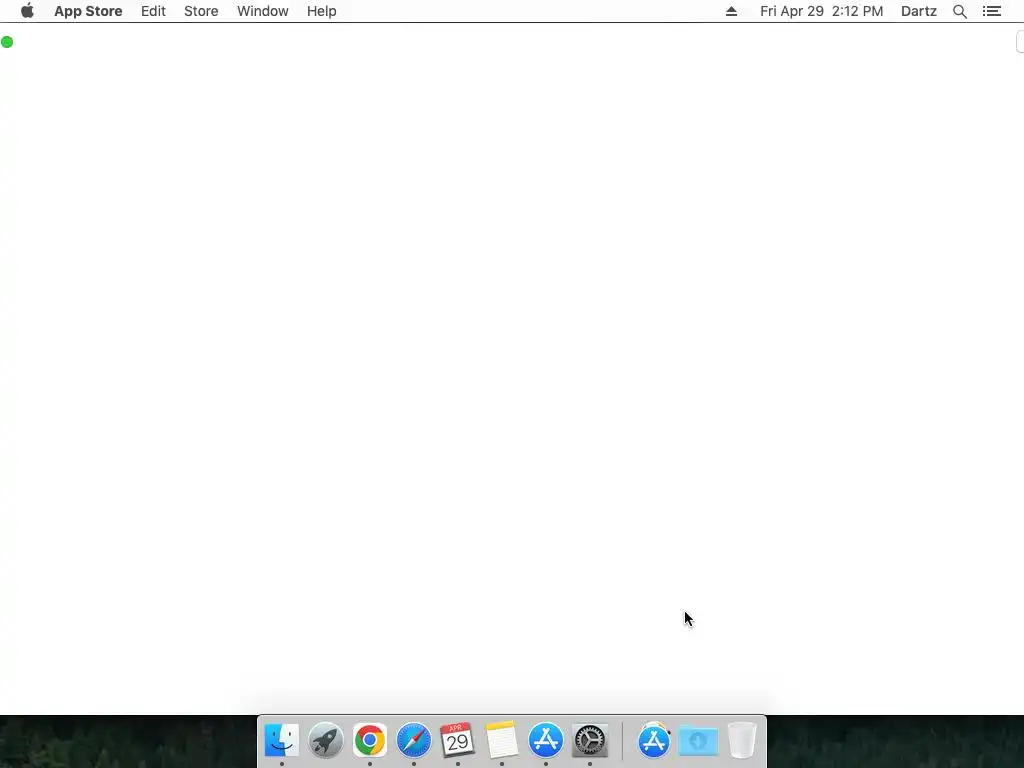The image size is (1024, 768).
Task: Open Applications stack beside the Dock divider
Action: tap(654, 741)
